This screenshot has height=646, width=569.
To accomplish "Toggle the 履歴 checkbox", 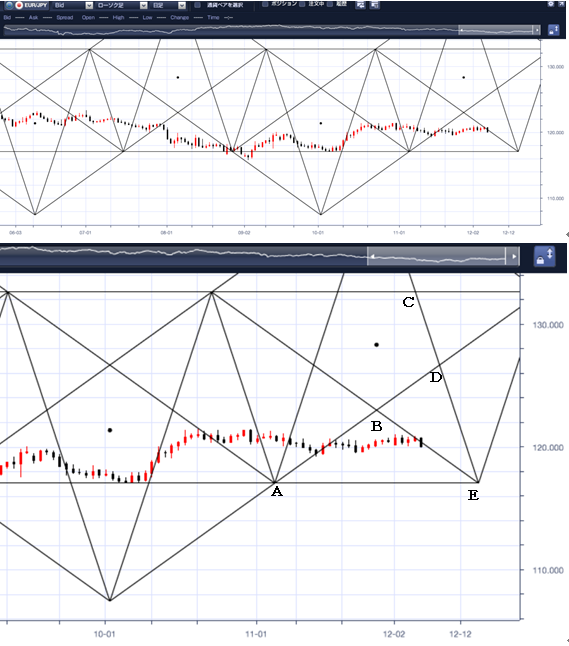I will [x=330, y=4].
